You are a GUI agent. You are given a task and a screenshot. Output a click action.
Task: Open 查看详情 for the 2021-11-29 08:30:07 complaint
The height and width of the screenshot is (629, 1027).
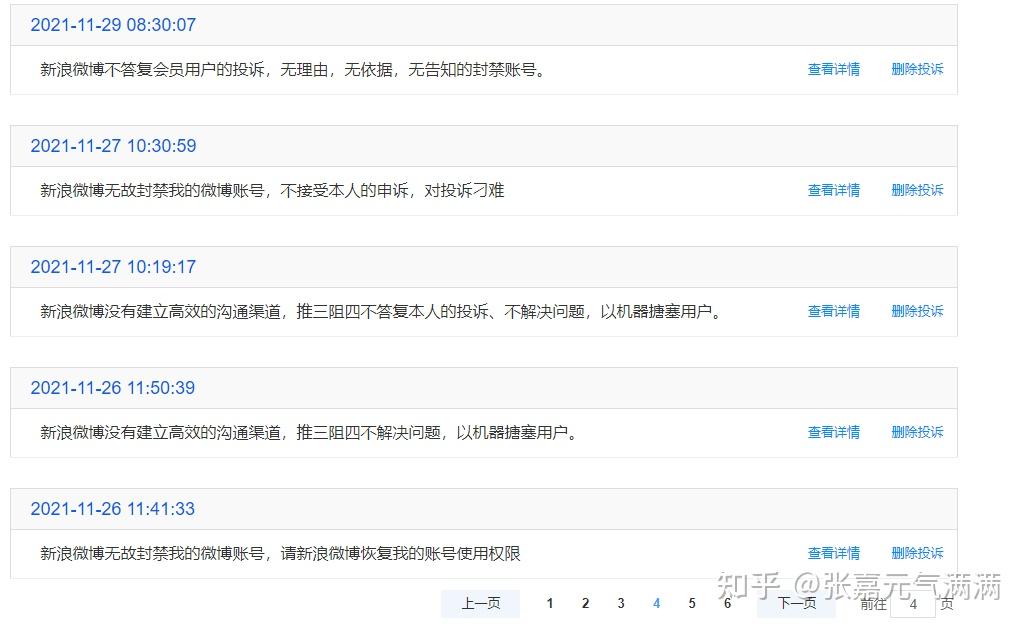click(x=833, y=69)
